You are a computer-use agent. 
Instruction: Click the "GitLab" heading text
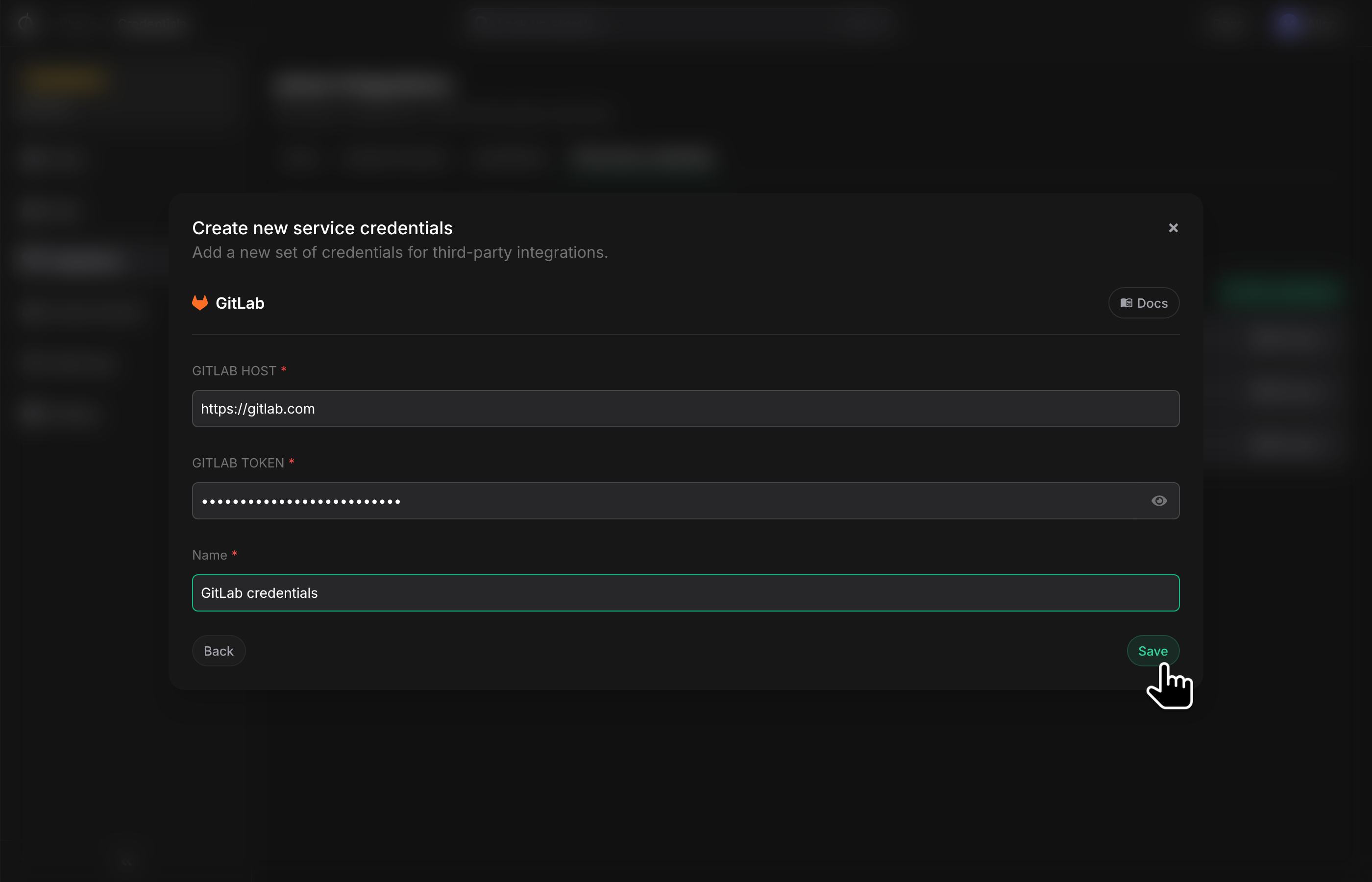[240, 303]
